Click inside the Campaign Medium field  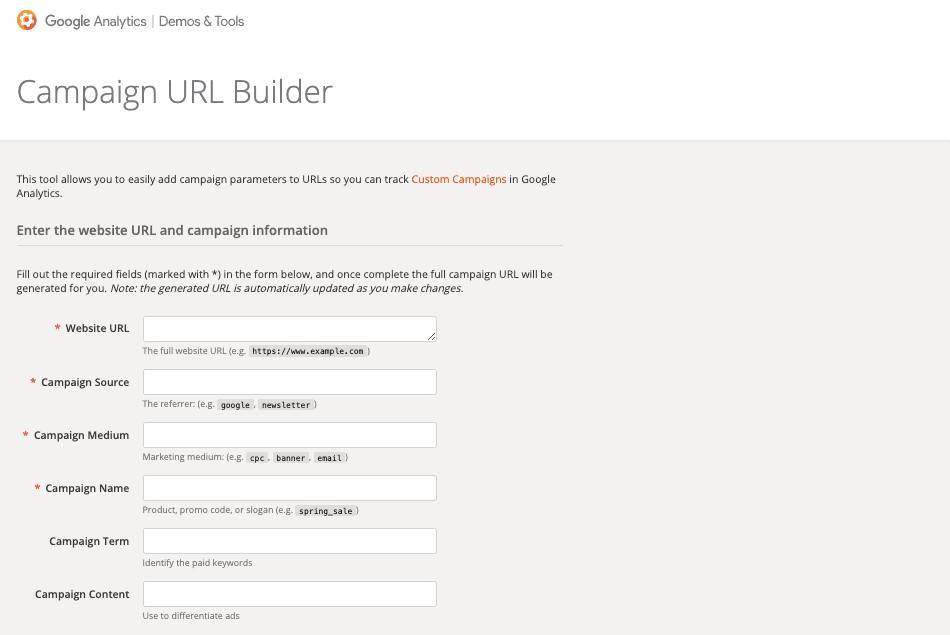click(289, 434)
